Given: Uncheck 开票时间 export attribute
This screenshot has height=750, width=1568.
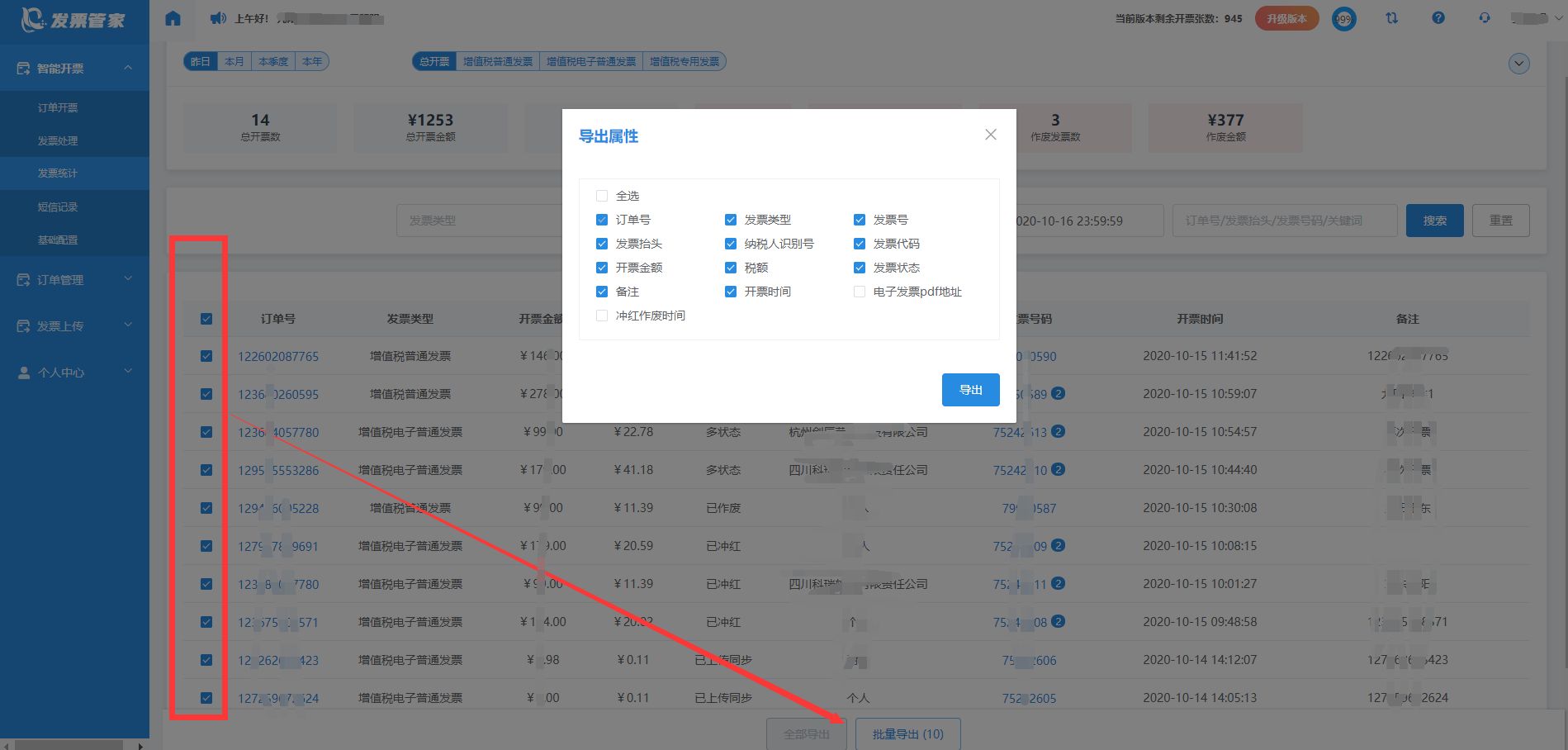Looking at the screenshot, I should pyautogui.click(x=731, y=292).
